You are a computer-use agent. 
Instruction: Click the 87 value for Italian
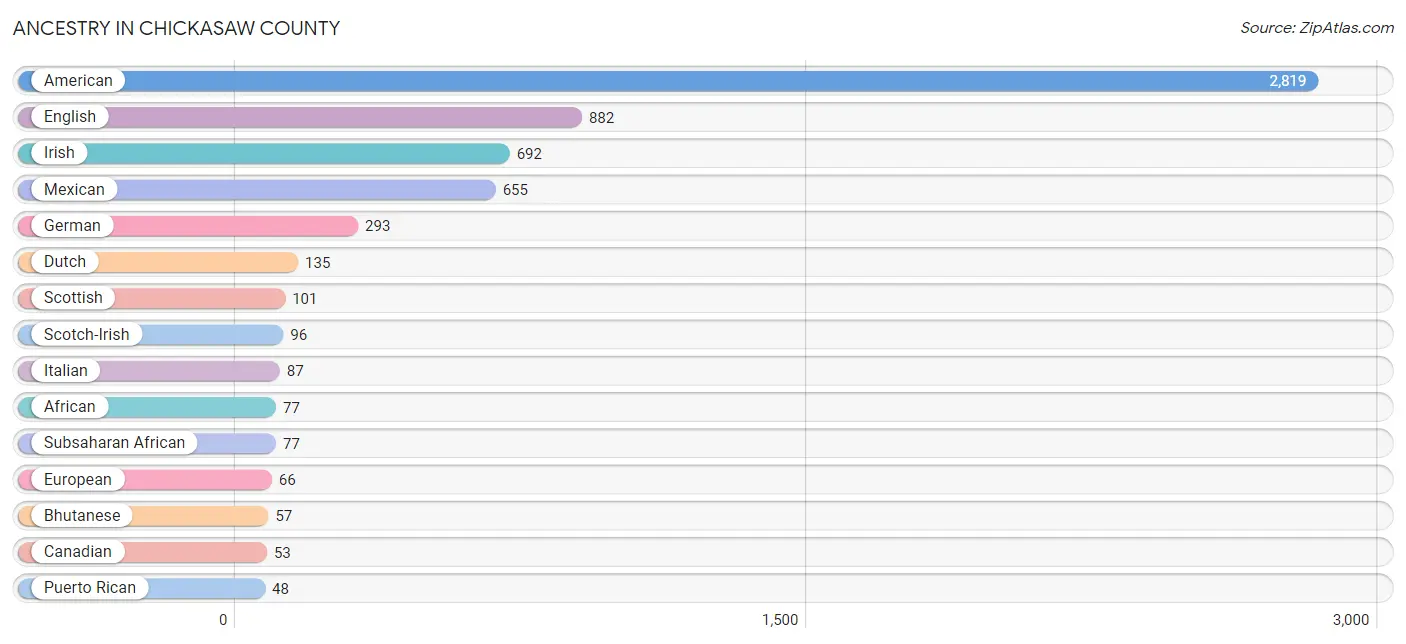295,371
